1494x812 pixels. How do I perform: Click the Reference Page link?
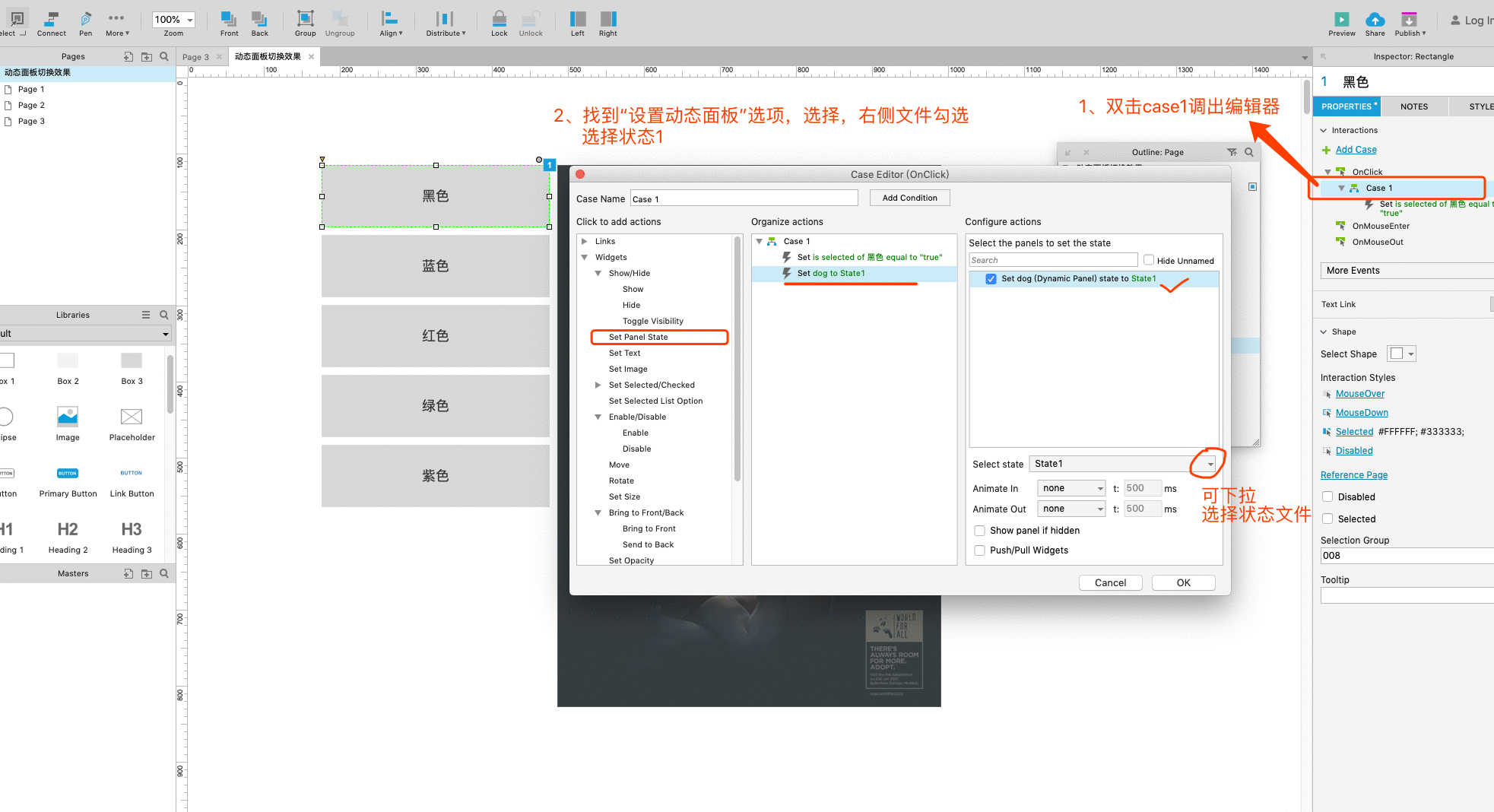point(1353,475)
